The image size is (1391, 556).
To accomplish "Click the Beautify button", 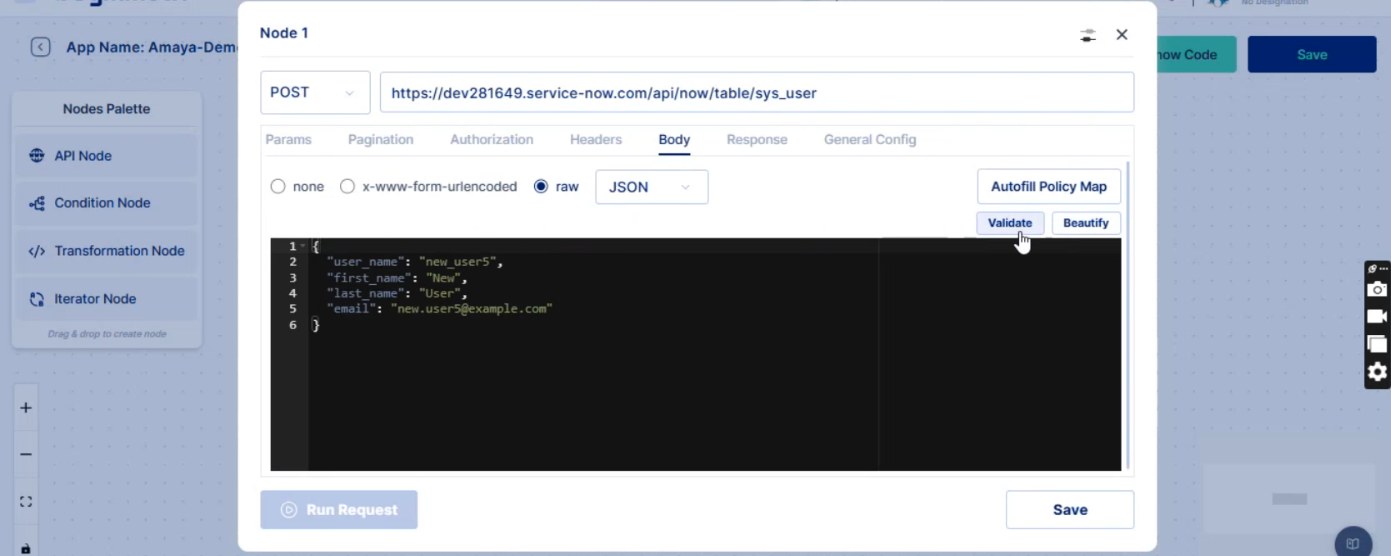I will pyautogui.click(x=1086, y=223).
